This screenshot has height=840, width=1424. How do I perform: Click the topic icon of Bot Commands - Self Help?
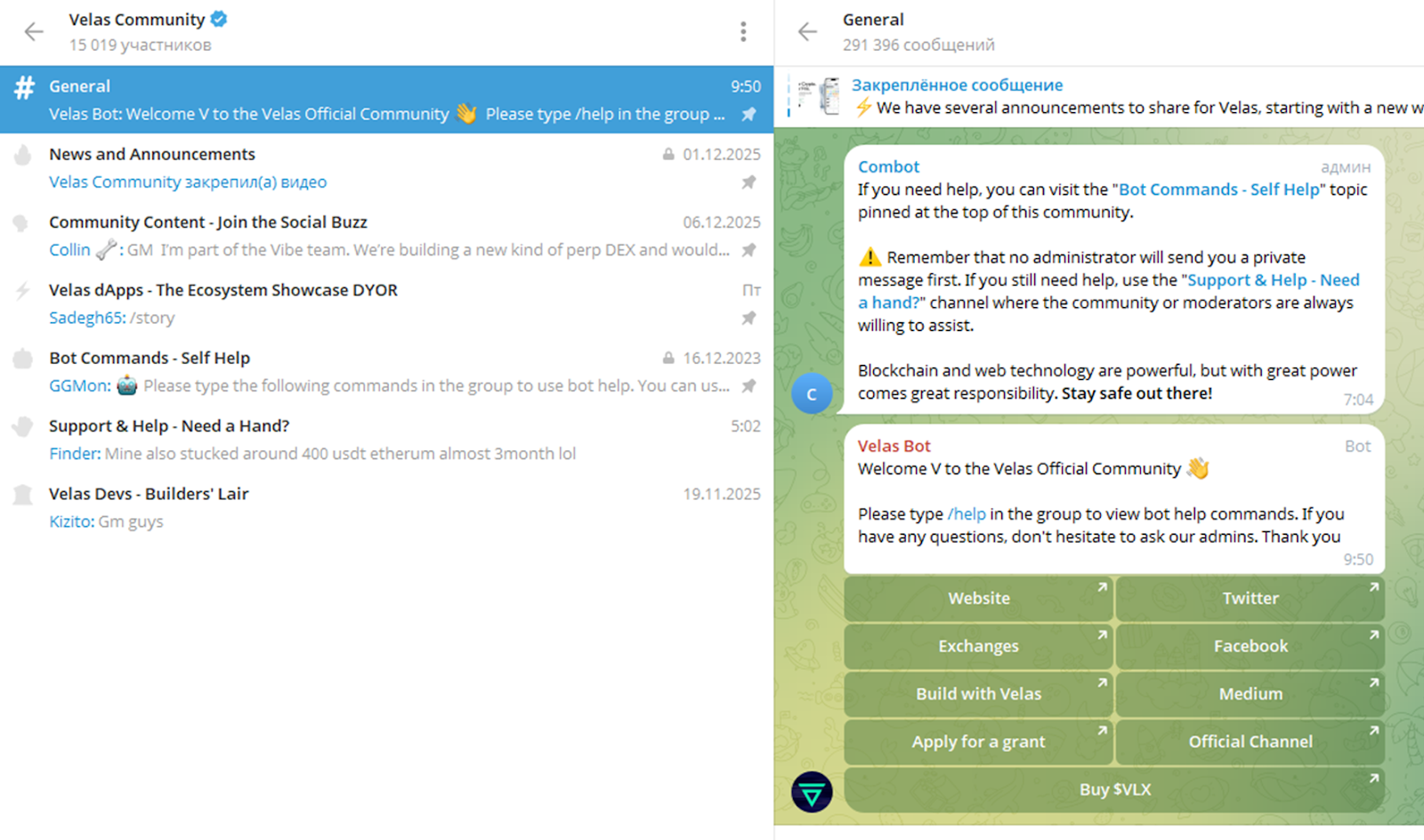point(22,359)
